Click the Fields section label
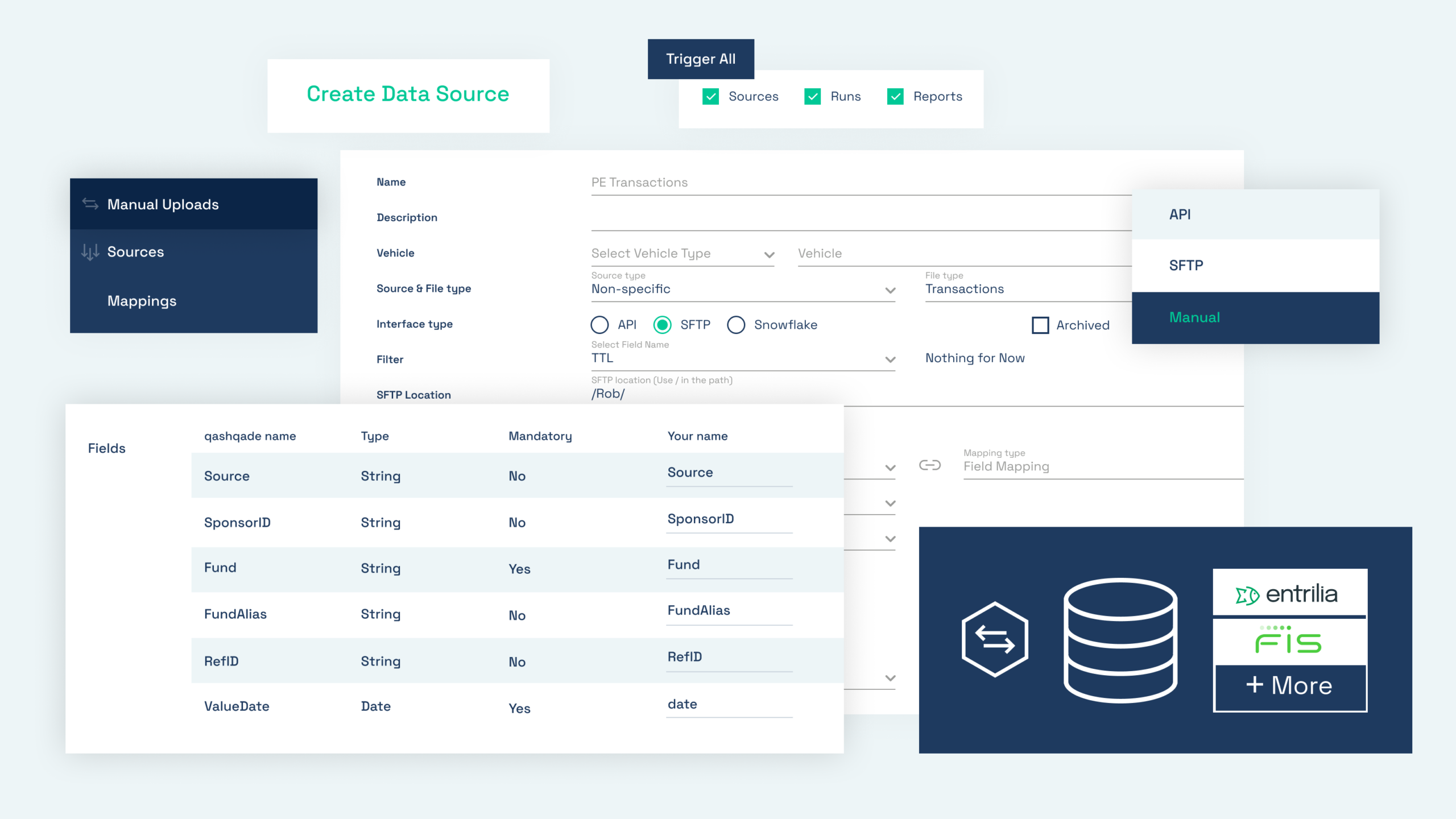The height and width of the screenshot is (819, 1456). [106, 449]
